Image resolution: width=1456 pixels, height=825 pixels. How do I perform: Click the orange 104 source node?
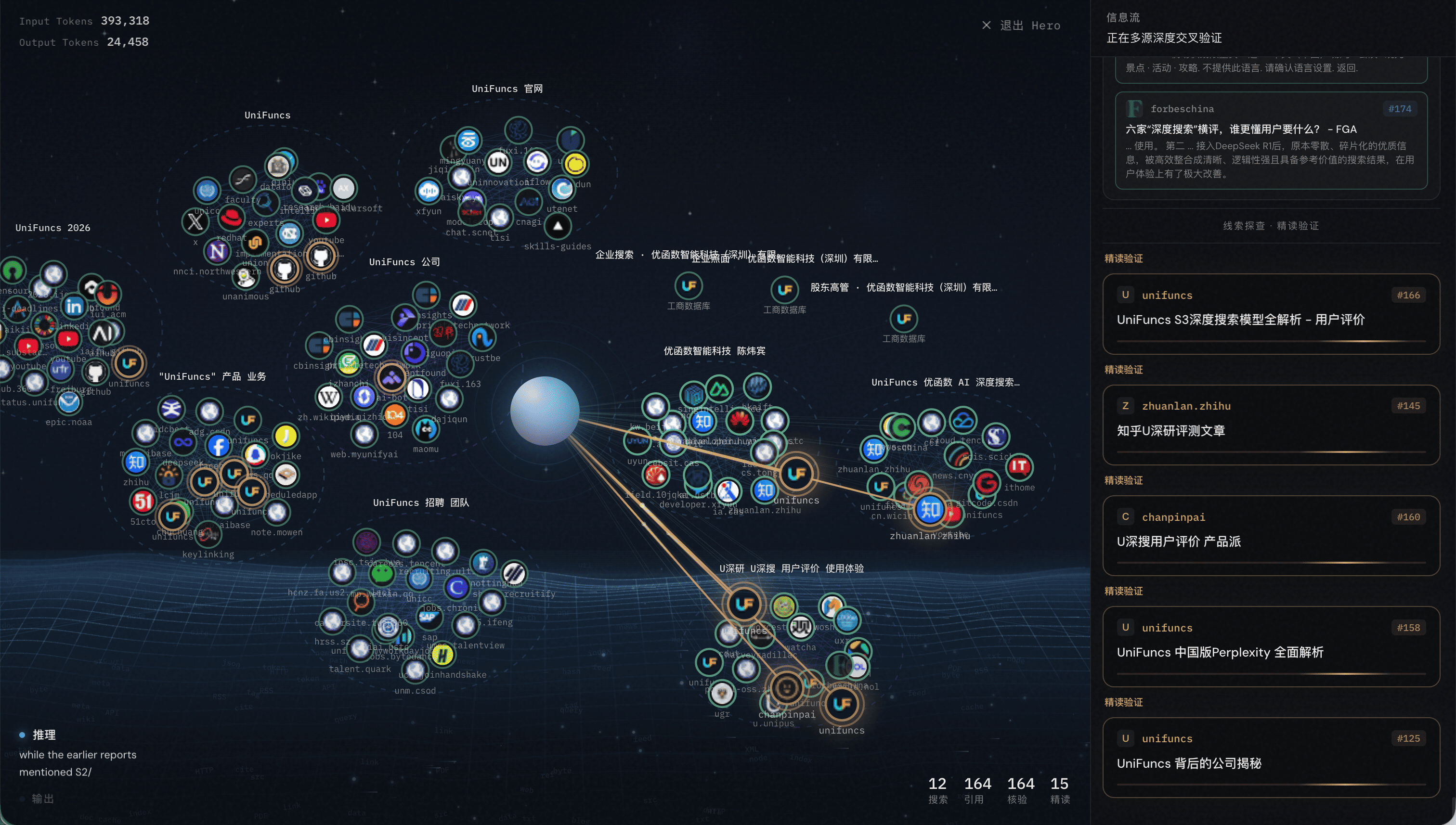coord(395,415)
